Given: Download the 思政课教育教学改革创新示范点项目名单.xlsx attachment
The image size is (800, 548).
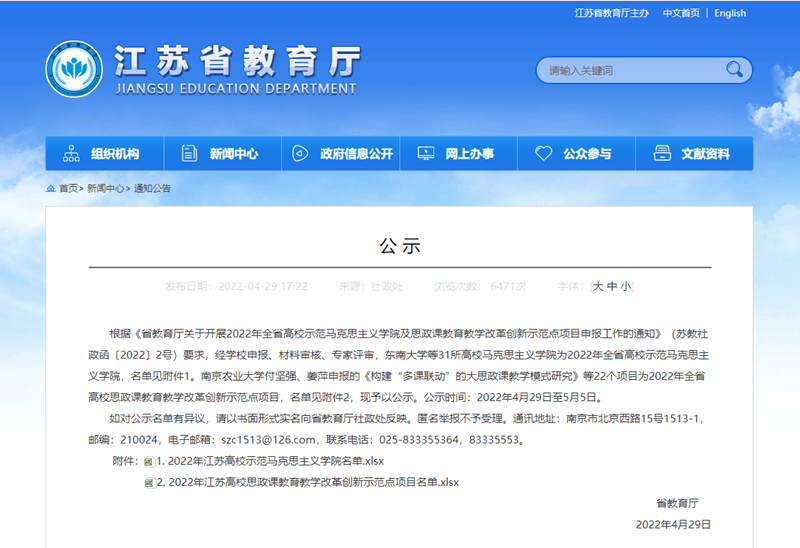Looking at the screenshot, I should [308, 482].
